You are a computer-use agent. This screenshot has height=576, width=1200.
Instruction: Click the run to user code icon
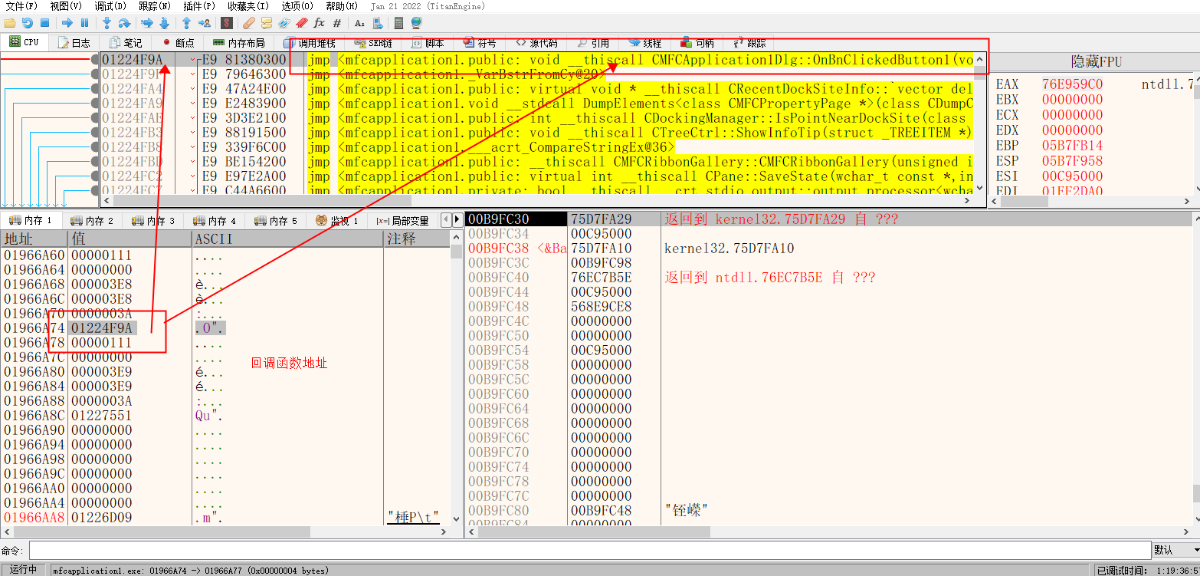204,23
